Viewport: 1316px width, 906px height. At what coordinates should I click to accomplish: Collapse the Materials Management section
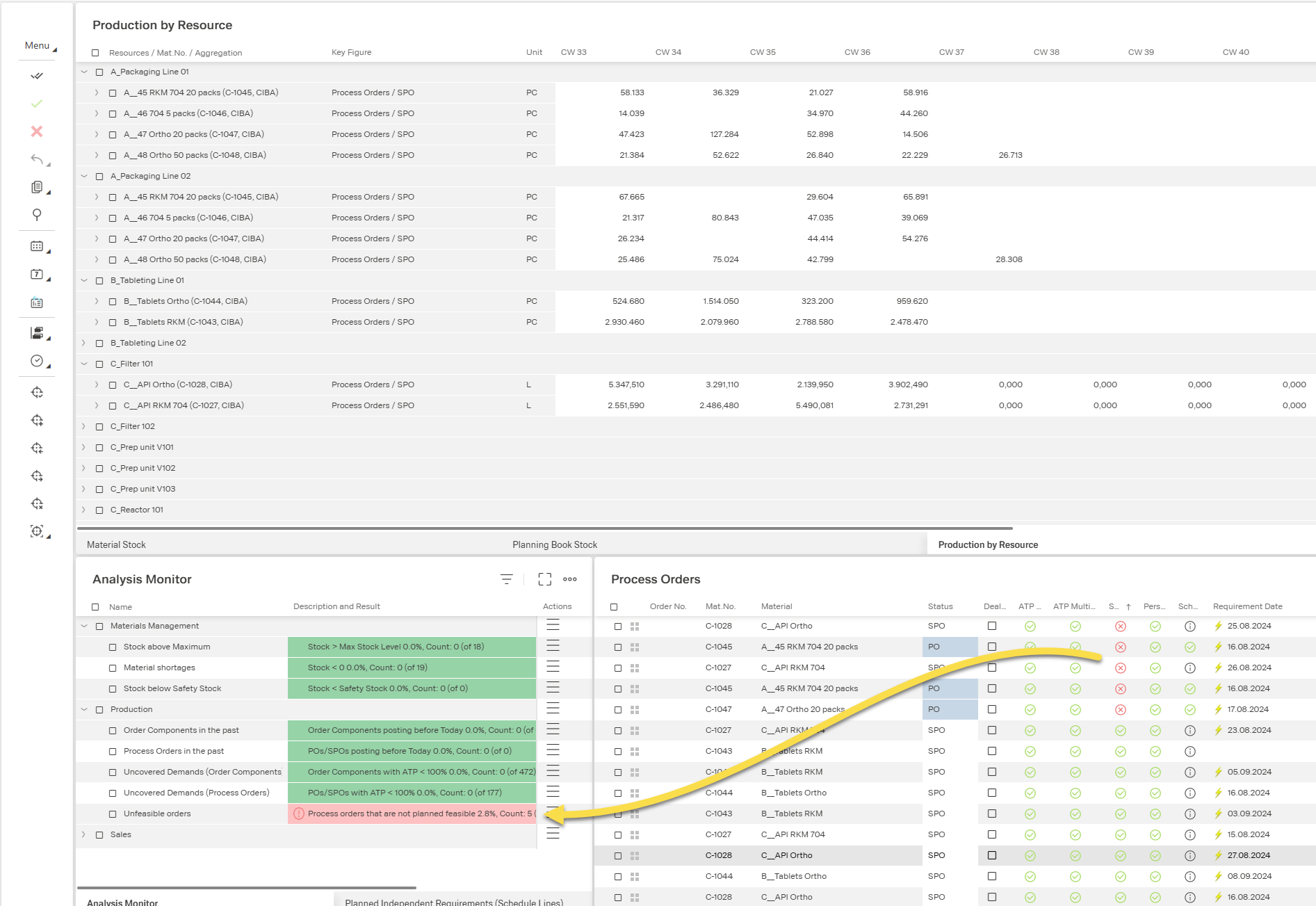pyautogui.click(x=84, y=626)
